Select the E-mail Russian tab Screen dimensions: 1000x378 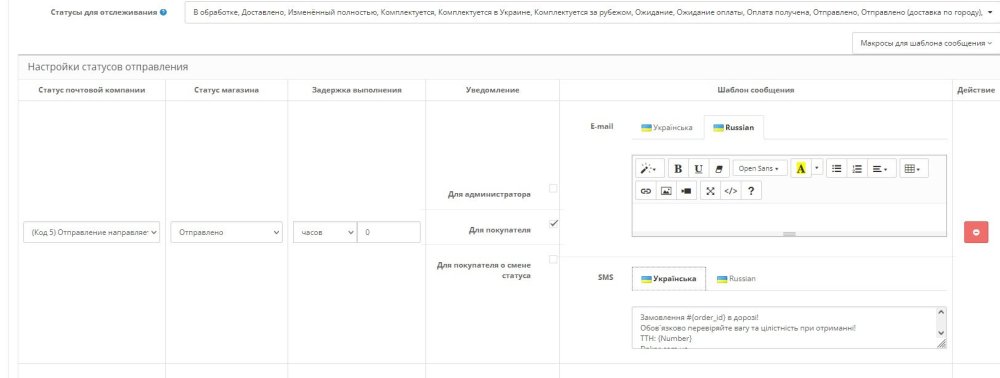pos(733,127)
